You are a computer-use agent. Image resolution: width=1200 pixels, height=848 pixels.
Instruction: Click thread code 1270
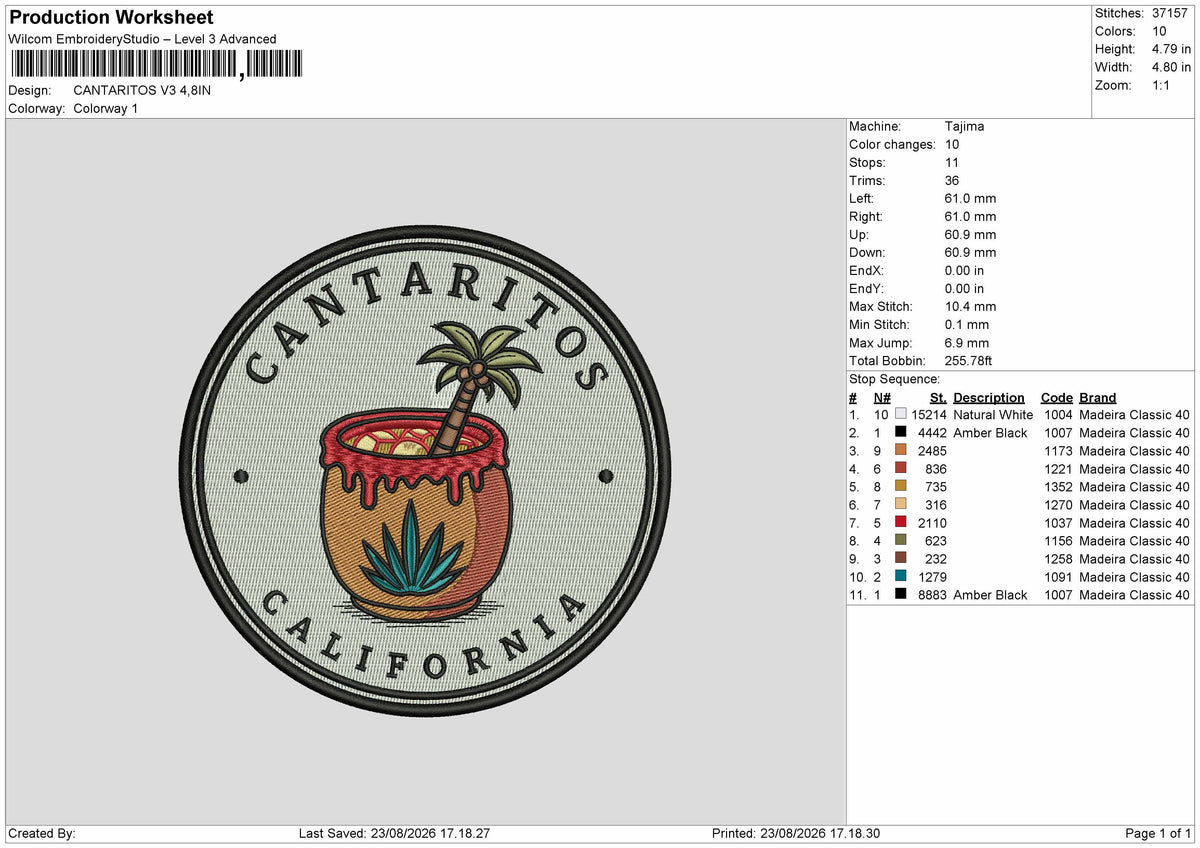[x=1059, y=504]
